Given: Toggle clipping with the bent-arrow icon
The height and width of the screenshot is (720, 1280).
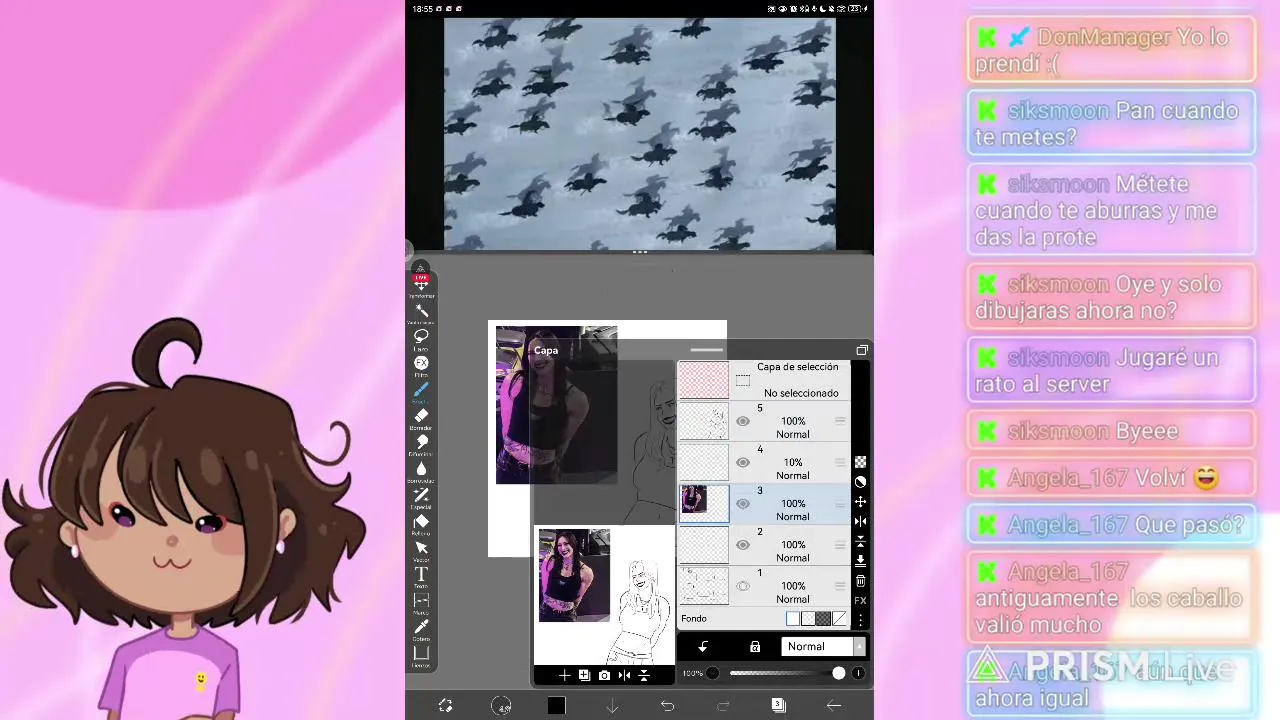Looking at the screenshot, I should 703,647.
